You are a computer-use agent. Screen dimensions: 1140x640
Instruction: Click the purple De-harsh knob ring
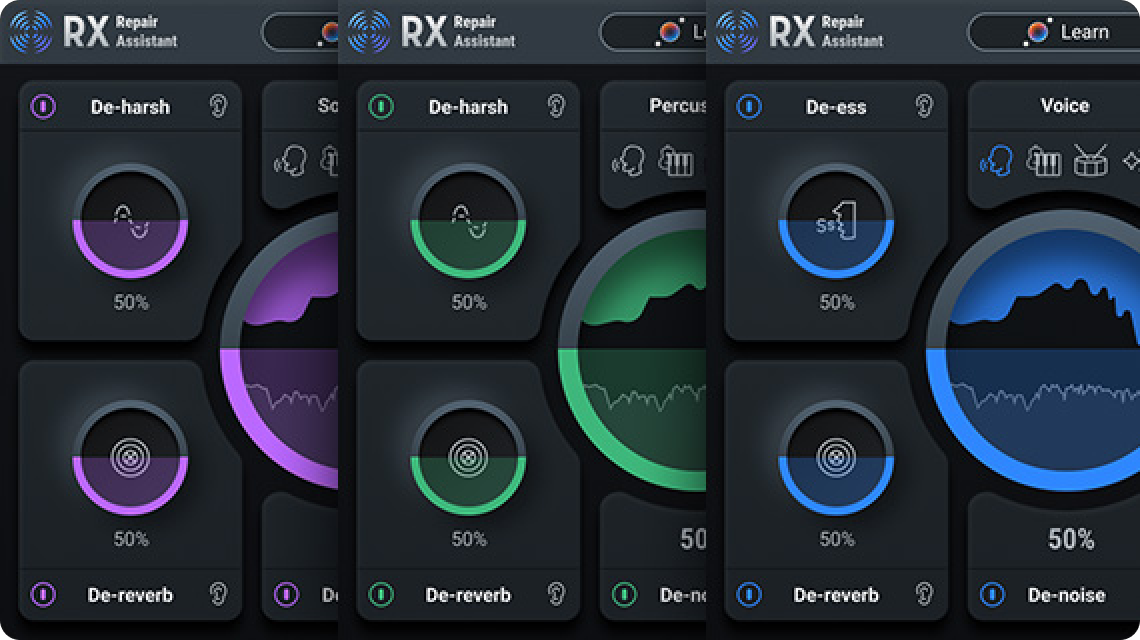pyautogui.click(x=130, y=221)
